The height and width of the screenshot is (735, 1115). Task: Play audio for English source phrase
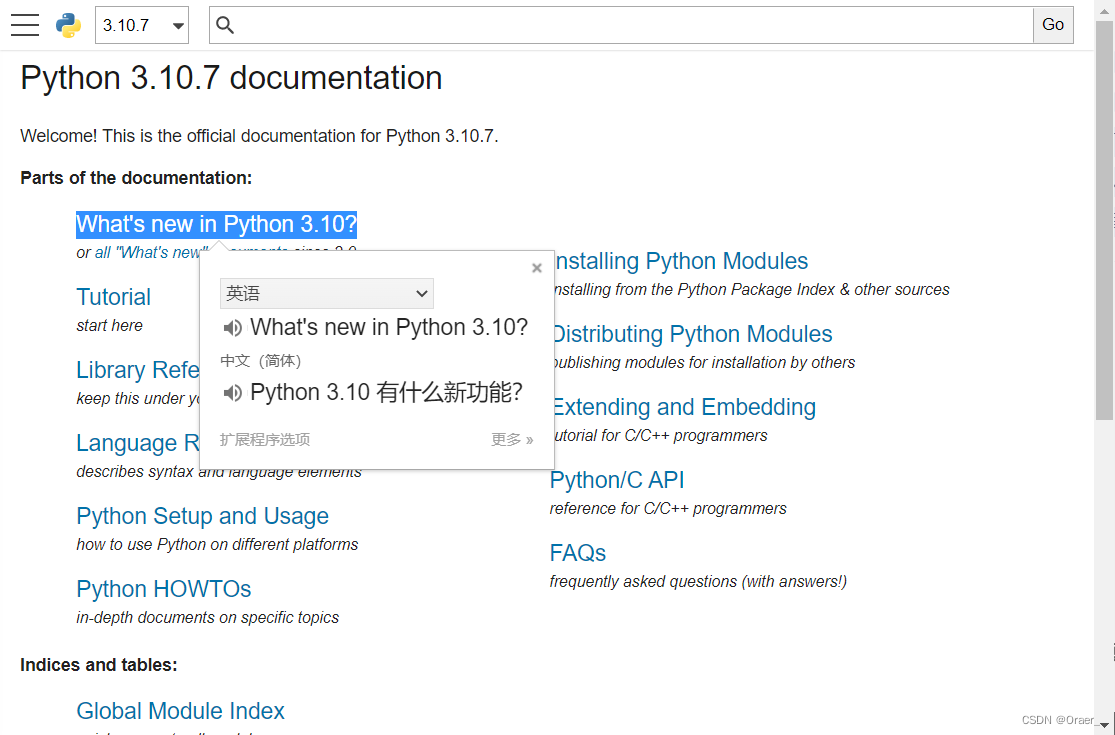point(232,328)
